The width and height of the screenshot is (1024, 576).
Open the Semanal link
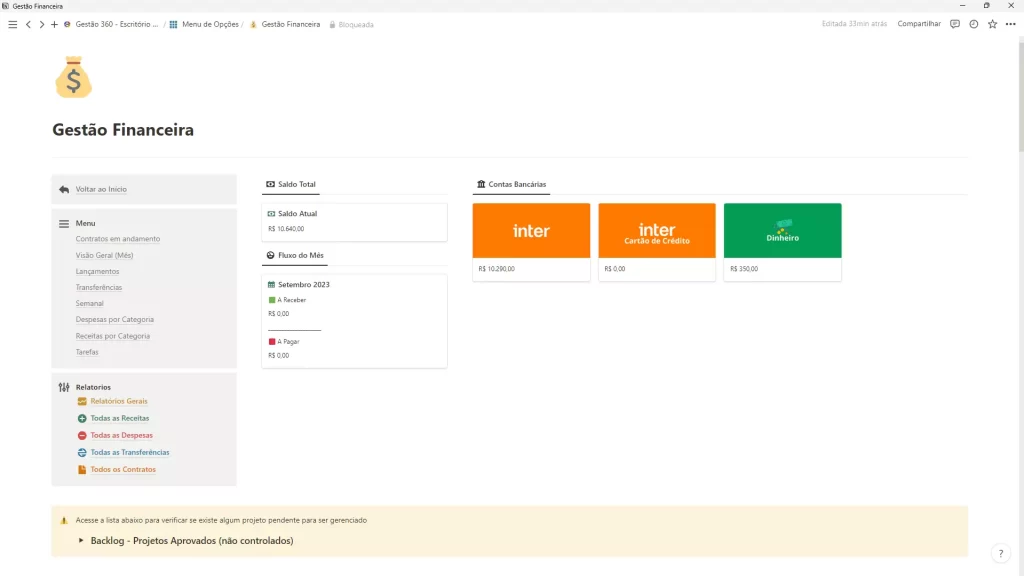(89, 304)
